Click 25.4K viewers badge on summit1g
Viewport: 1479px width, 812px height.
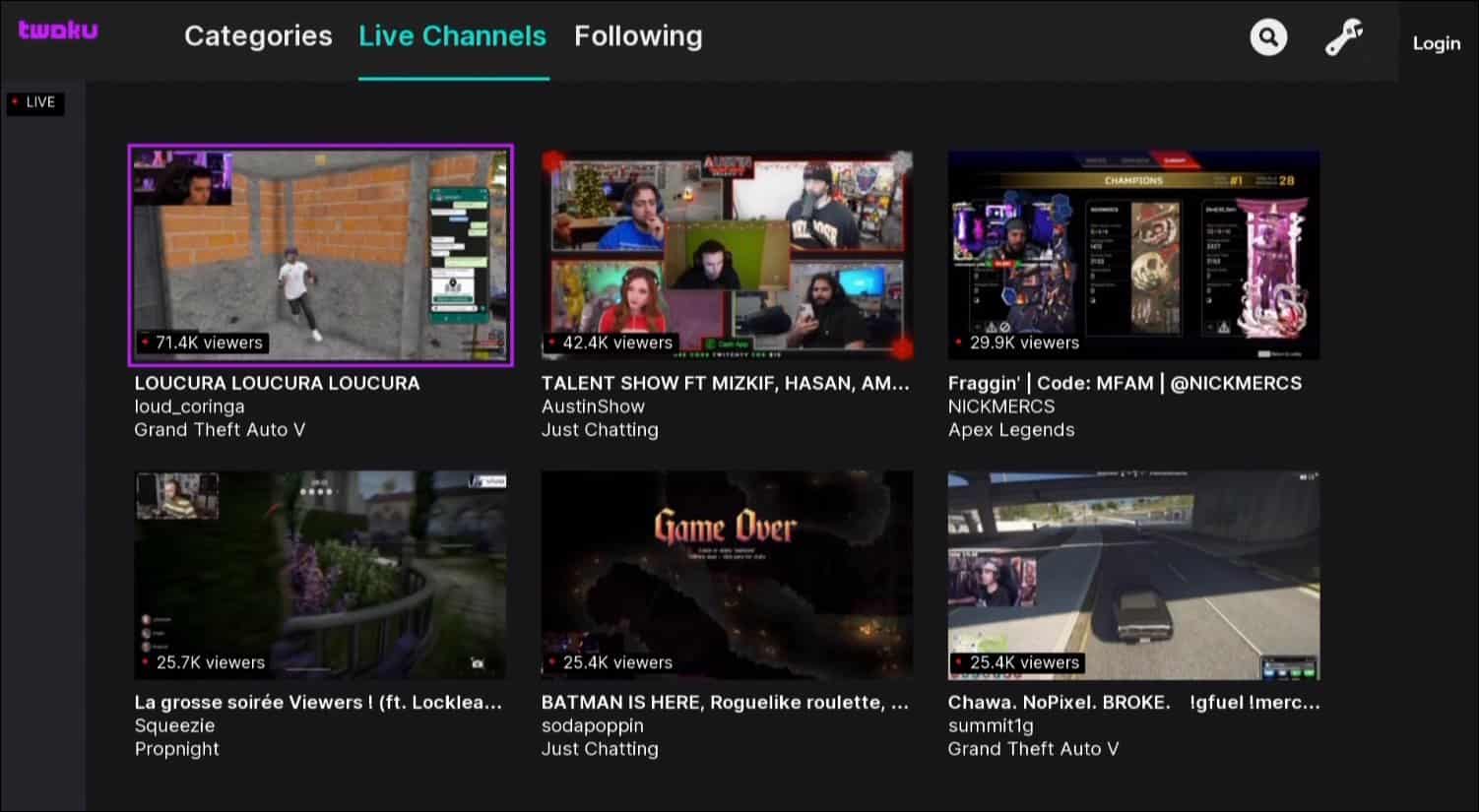point(1017,662)
